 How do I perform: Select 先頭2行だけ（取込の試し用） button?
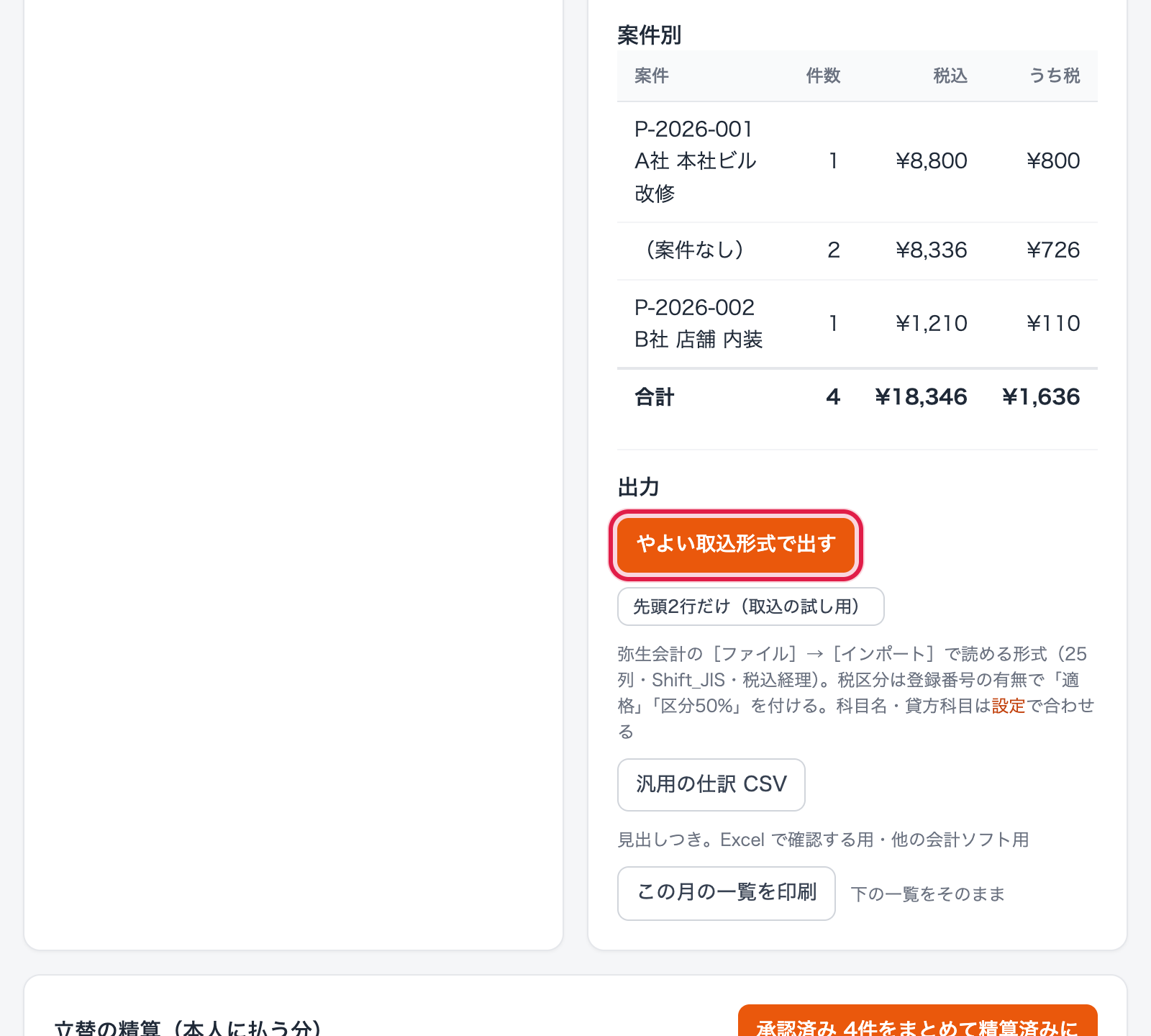[x=750, y=606]
